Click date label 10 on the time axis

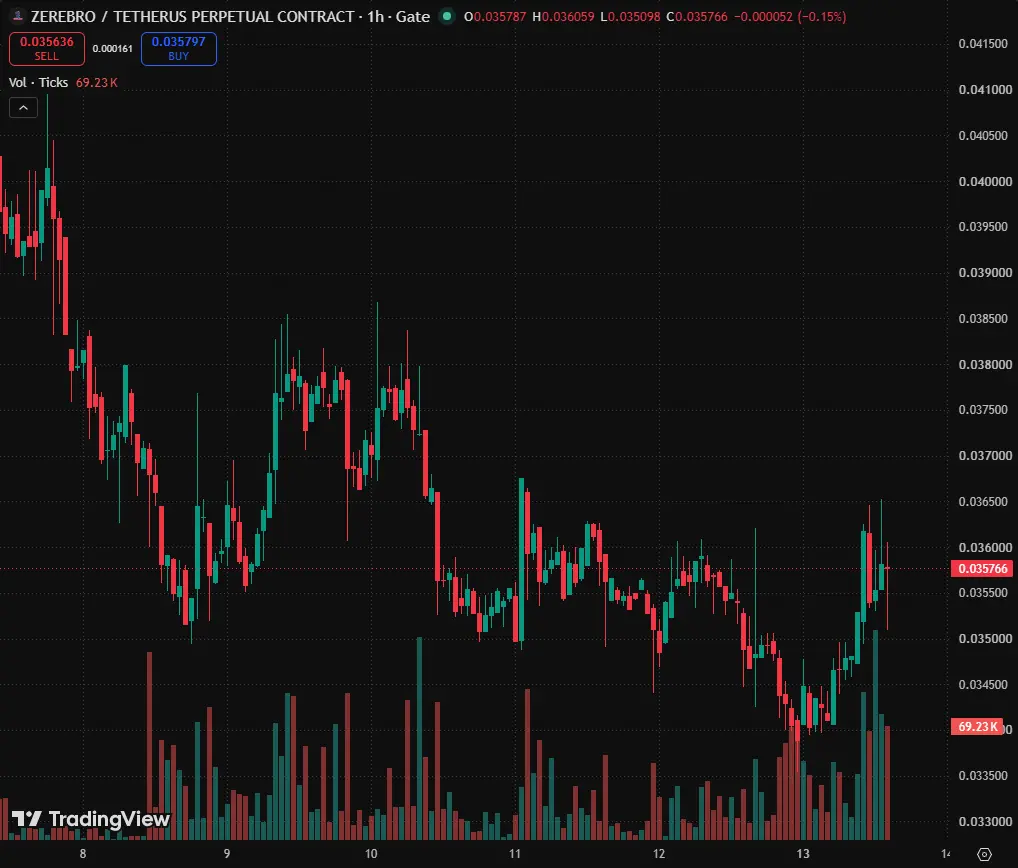(x=371, y=854)
